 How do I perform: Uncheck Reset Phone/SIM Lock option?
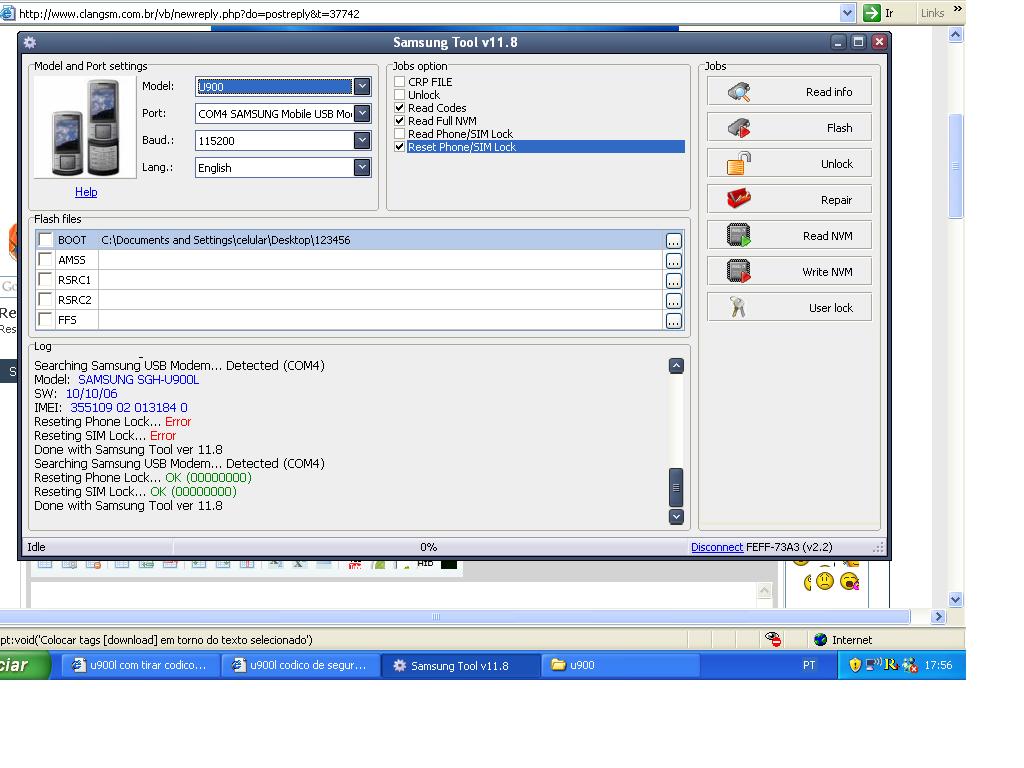(400, 147)
